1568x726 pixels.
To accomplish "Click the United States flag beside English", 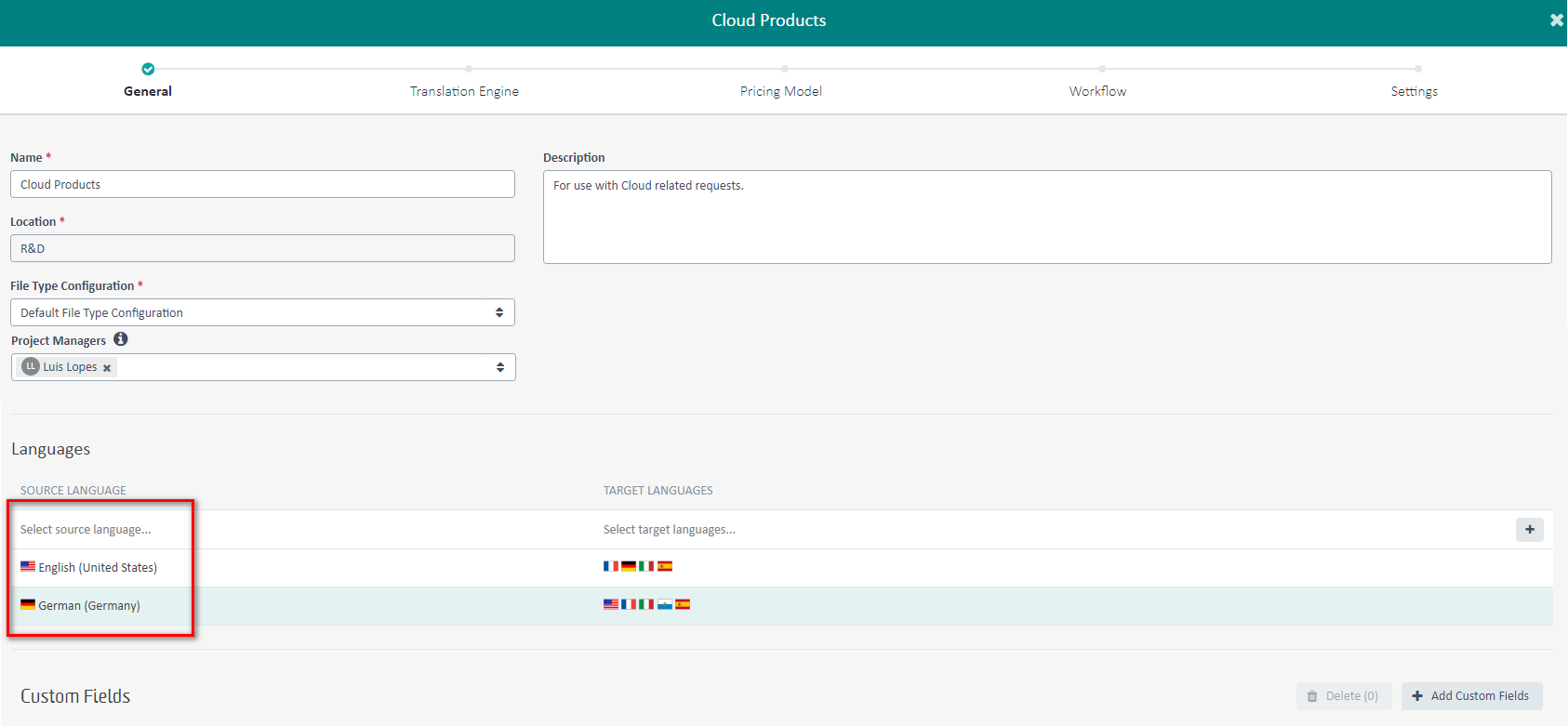I will (x=28, y=566).
